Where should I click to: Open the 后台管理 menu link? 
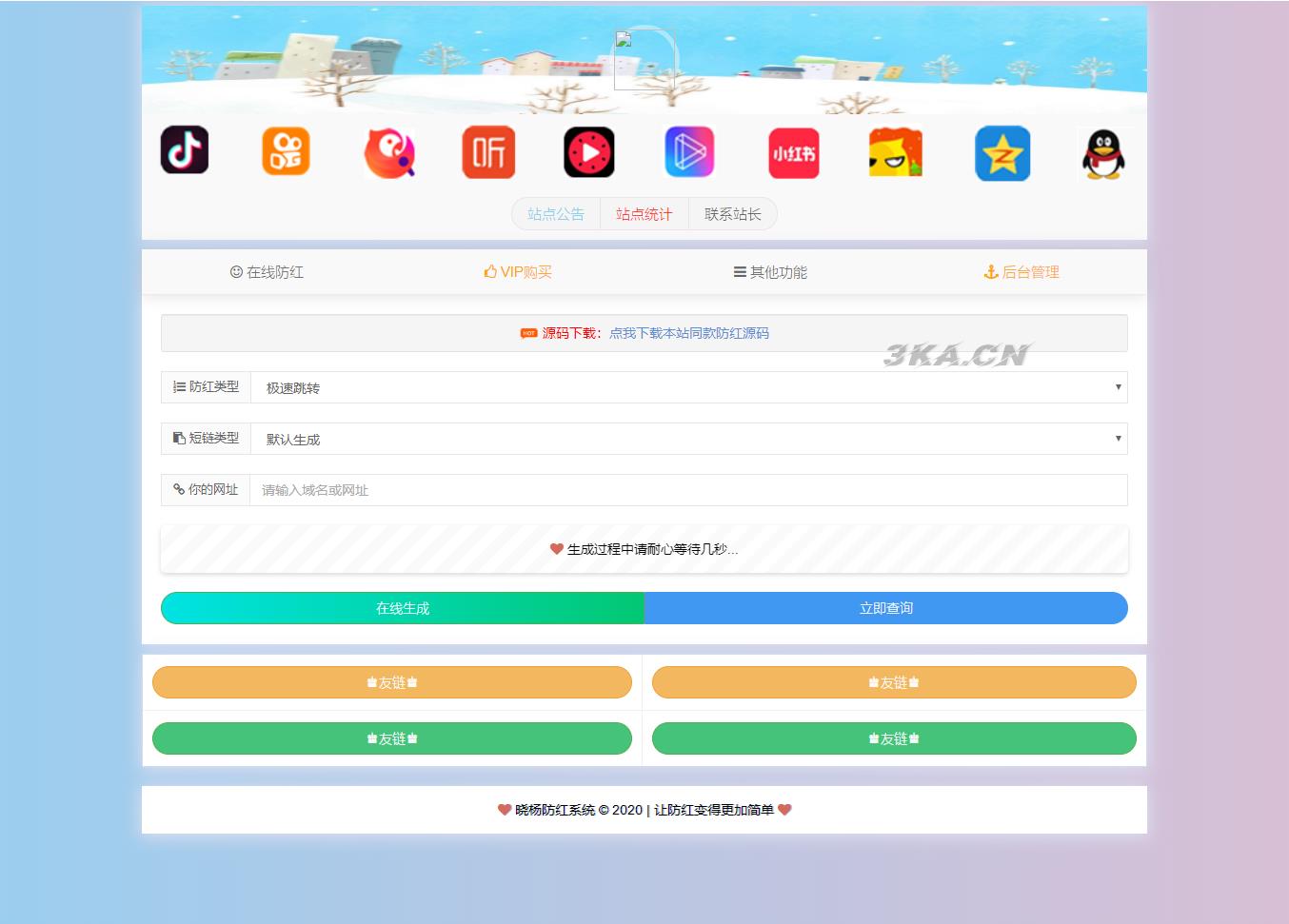tap(1021, 271)
